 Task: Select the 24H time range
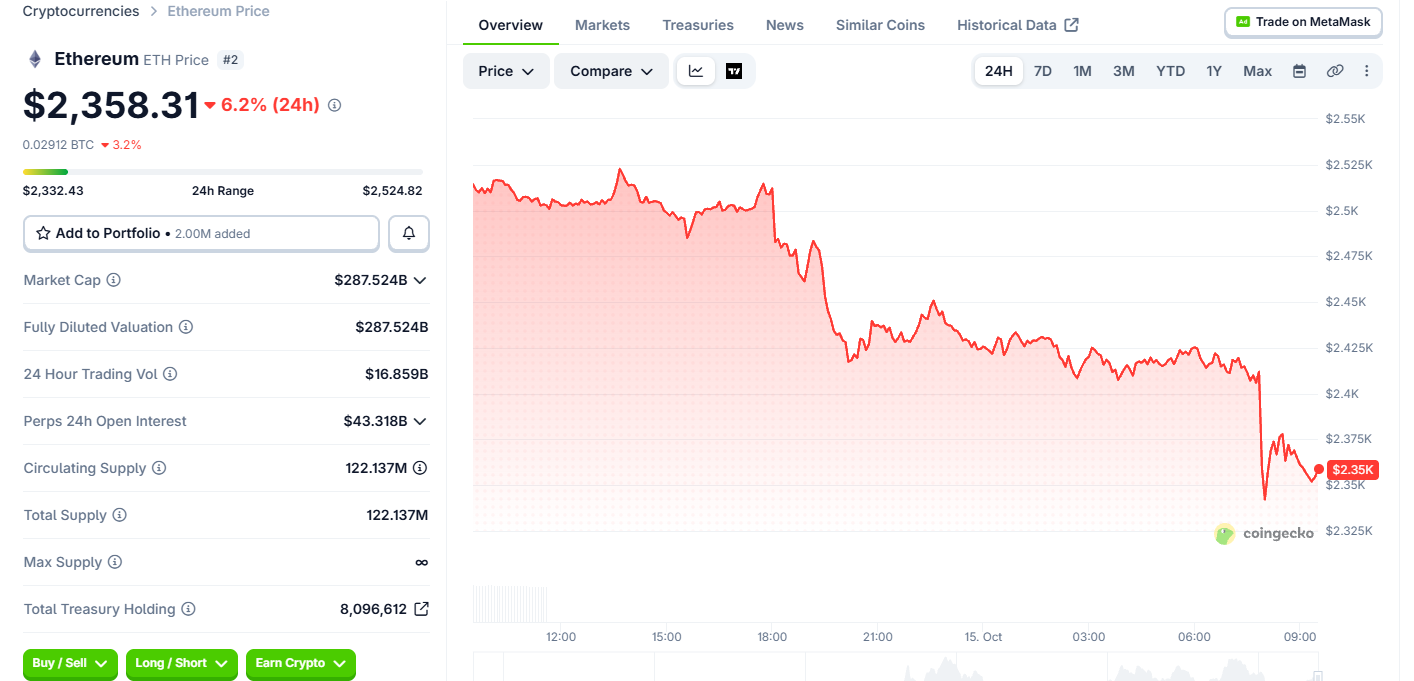[999, 71]
